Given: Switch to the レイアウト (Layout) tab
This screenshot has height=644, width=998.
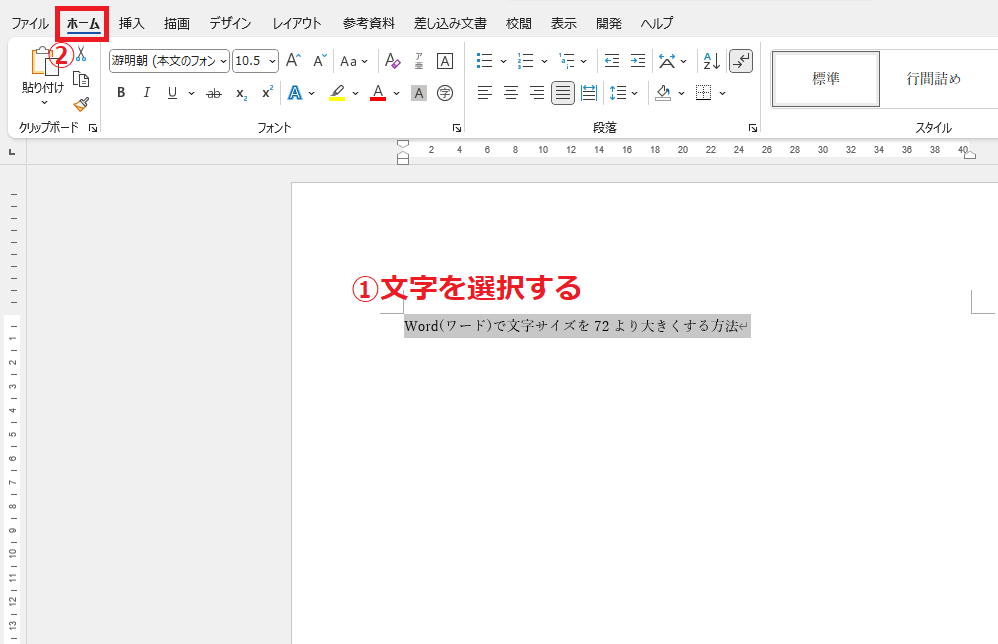Looking at the screenshot, I should pos(297,23).
